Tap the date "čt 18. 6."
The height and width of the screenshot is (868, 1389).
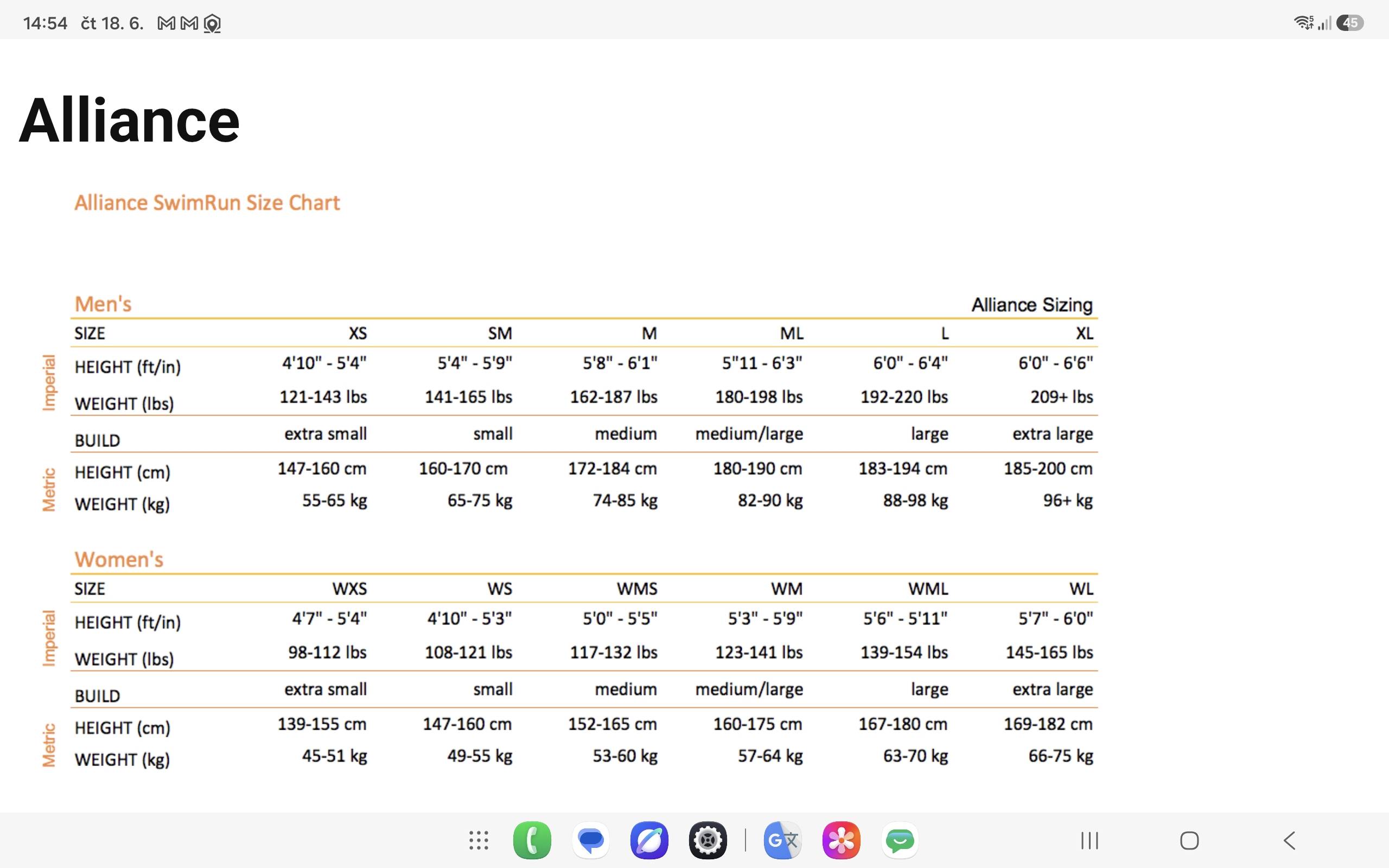click(x=112, y=23)
